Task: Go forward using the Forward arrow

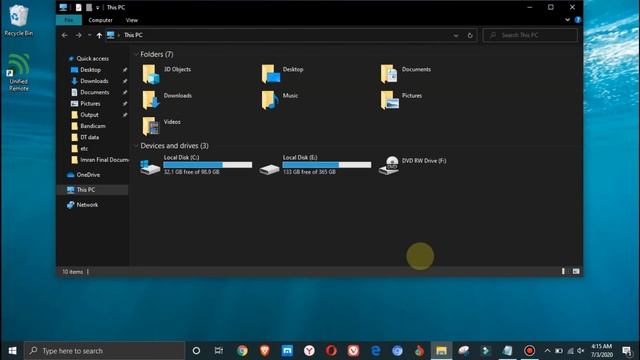Action: tap(78, 35)
